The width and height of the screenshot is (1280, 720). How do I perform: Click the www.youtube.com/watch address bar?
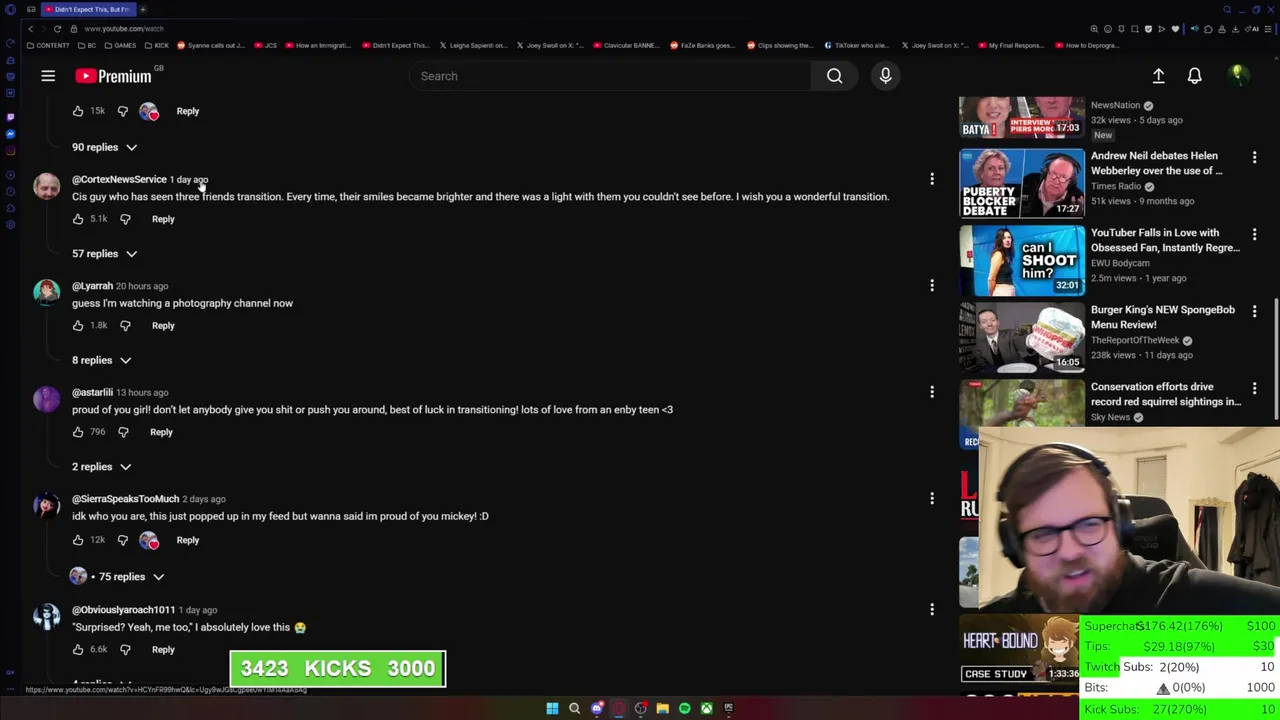(x=124, y=29)
